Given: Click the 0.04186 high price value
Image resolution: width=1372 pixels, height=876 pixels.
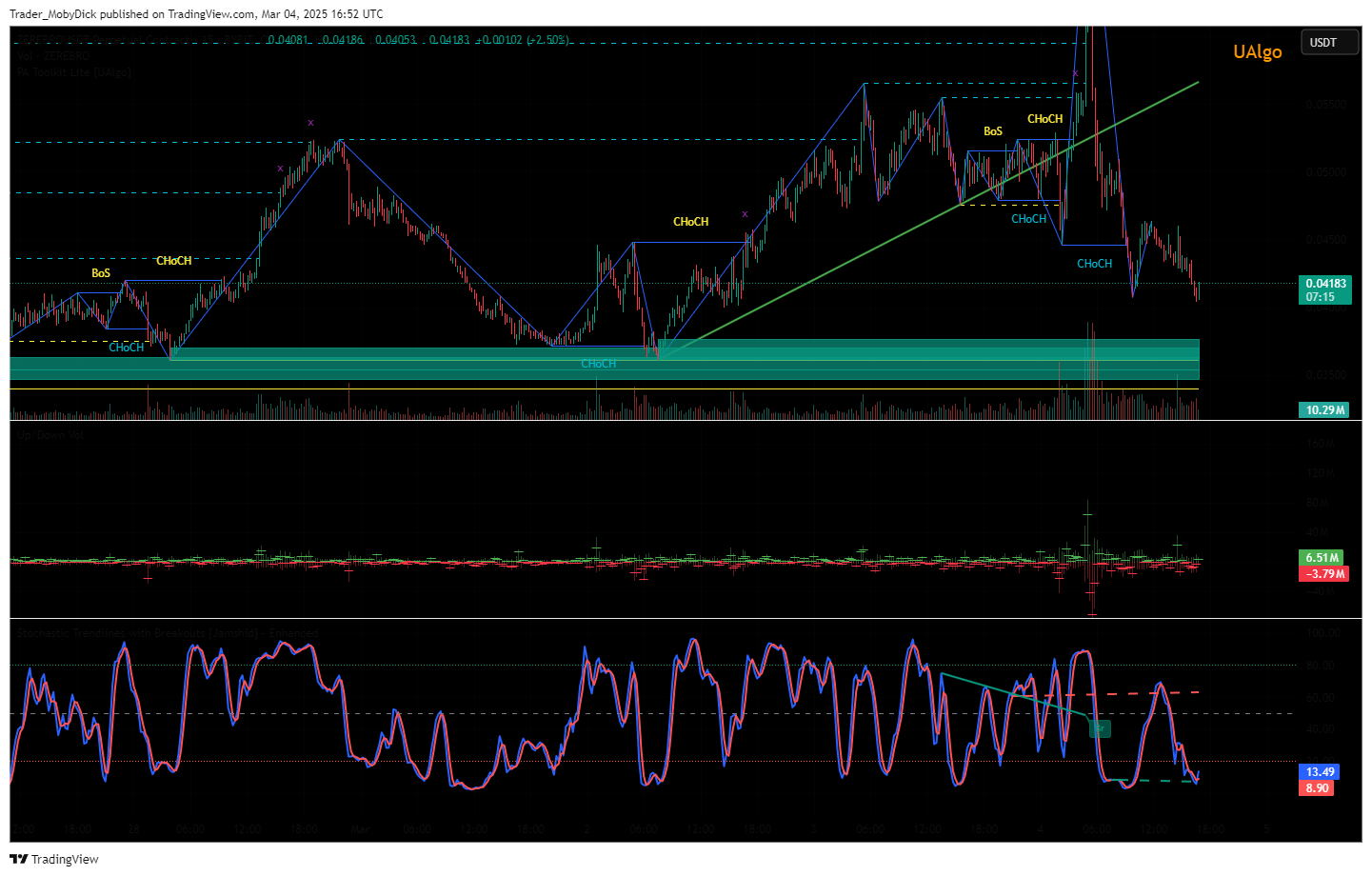Looking at the screenshot, I should pyautogui.click(x=342, y=40).
